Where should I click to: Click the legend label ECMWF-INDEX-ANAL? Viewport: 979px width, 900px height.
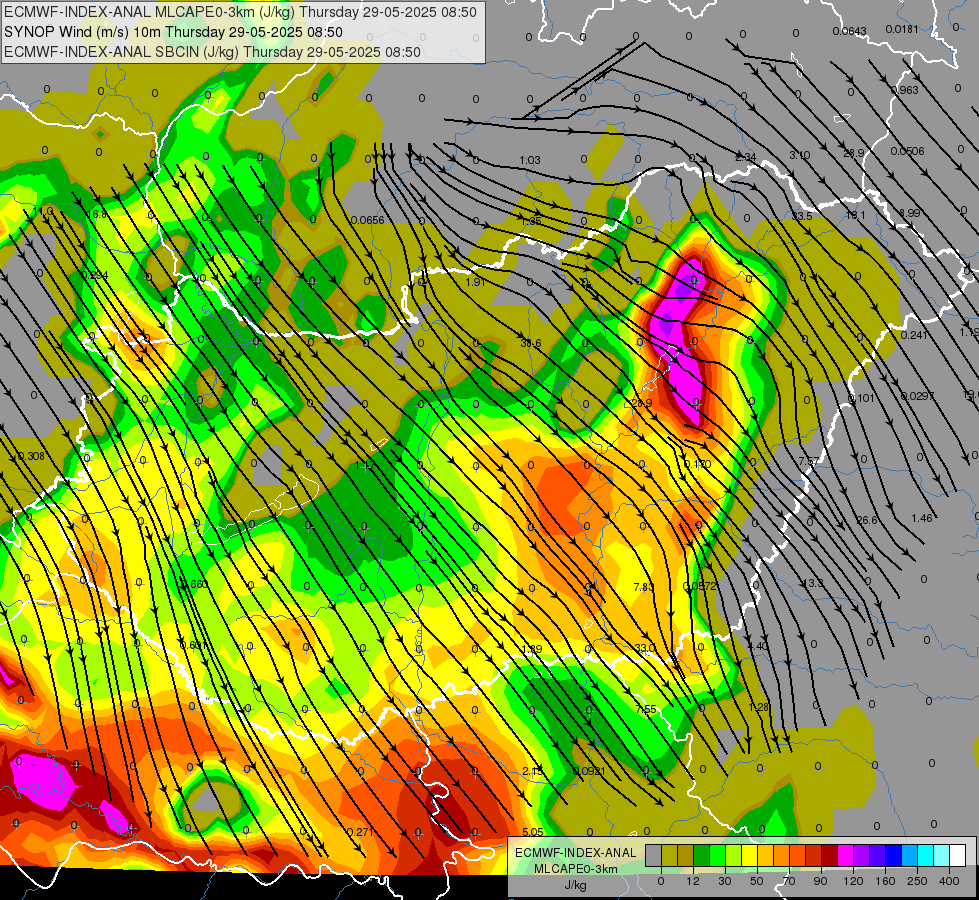pyautogui.click(x=575, y=853)
